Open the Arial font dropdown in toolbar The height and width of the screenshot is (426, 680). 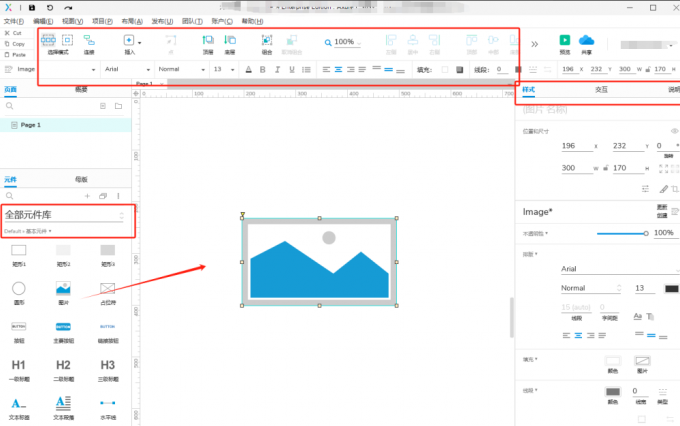coord(125,69)
